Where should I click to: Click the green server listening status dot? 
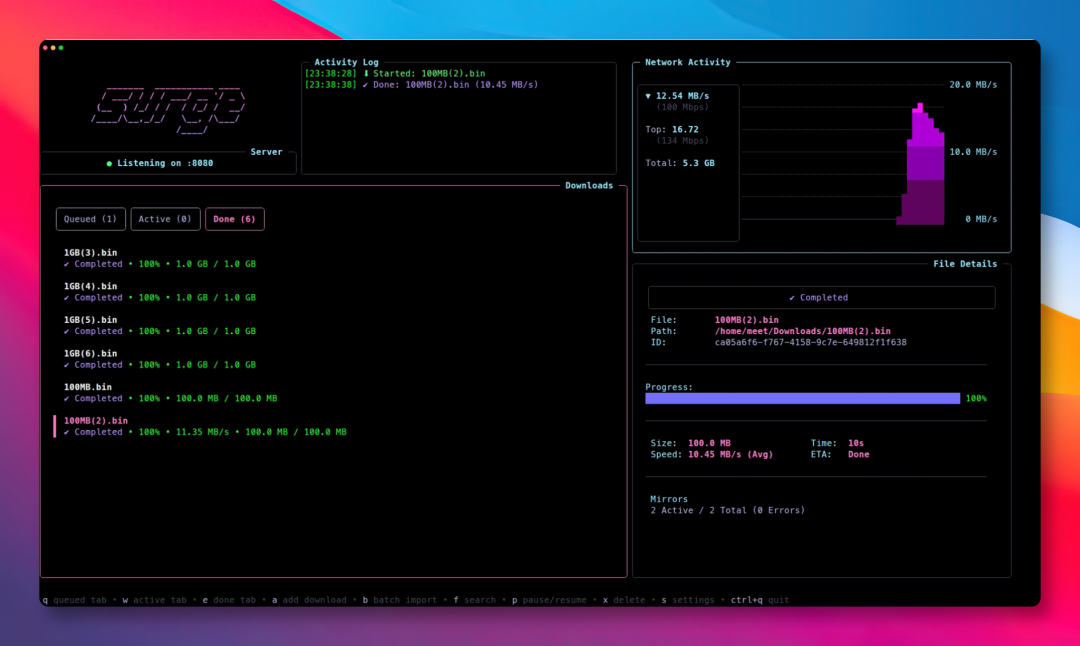pyautogui.click(x=109, y=163)
